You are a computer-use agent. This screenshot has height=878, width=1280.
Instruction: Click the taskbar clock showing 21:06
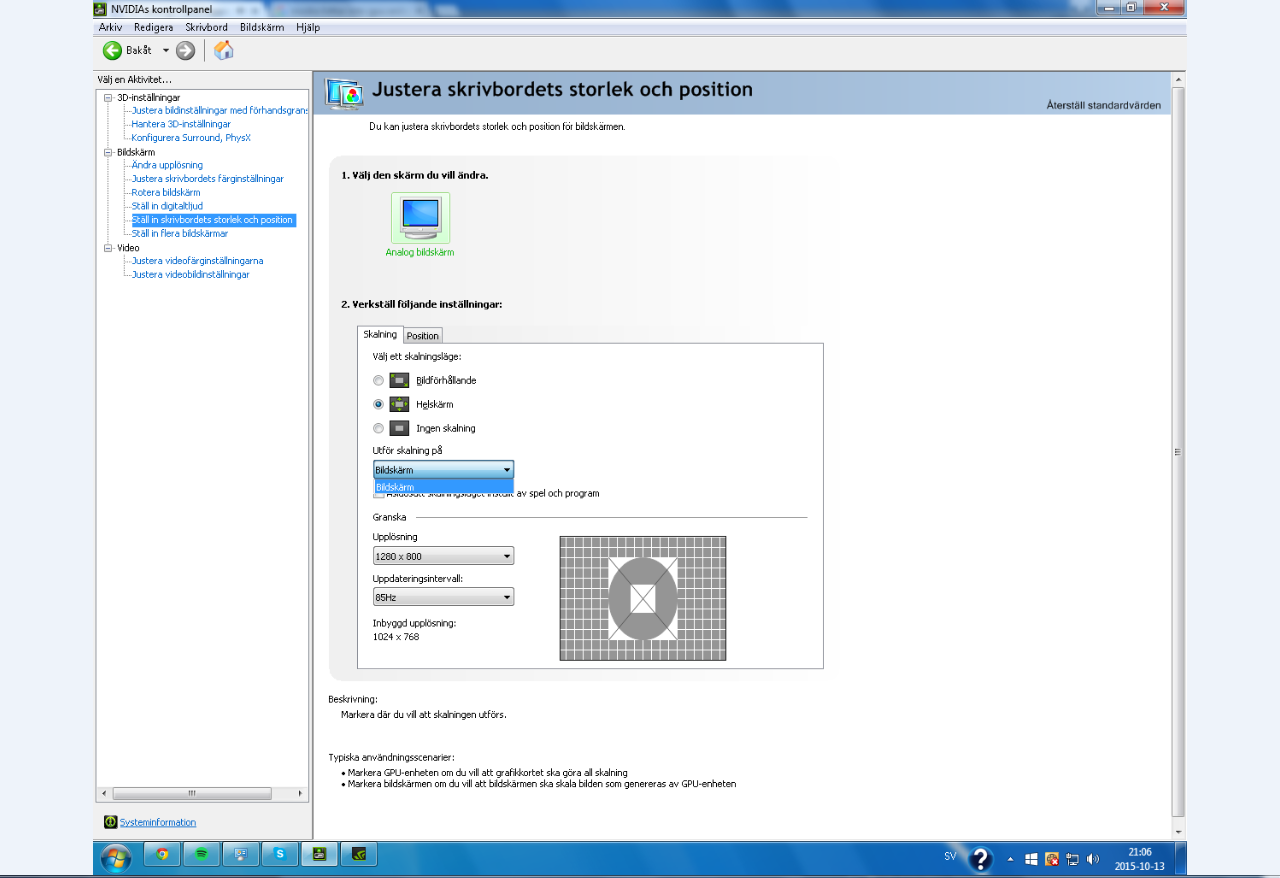click(1139, 859)
